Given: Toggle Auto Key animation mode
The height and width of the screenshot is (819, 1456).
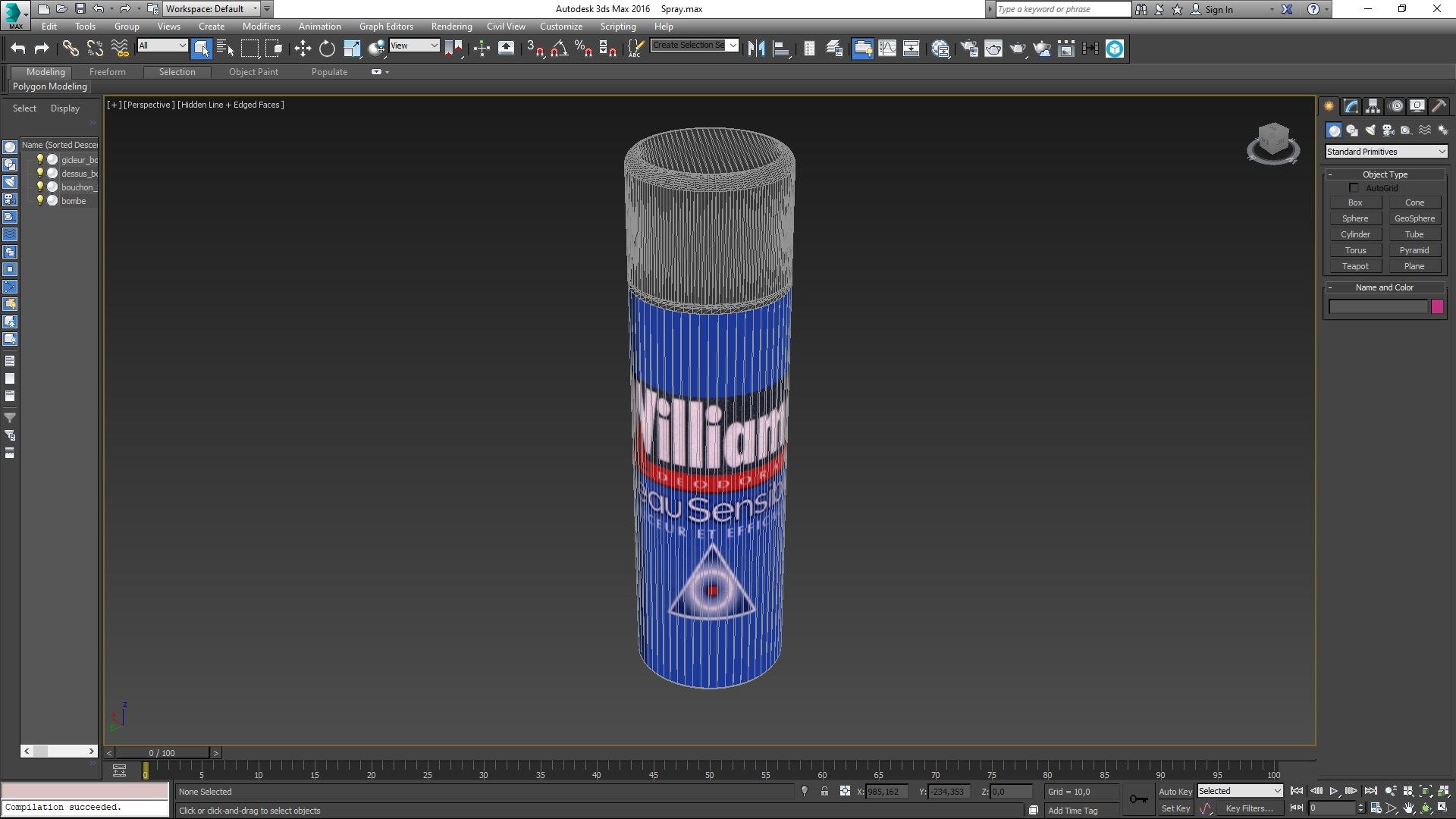Looking at the screenshot, I should click(x=1175, y=792).
